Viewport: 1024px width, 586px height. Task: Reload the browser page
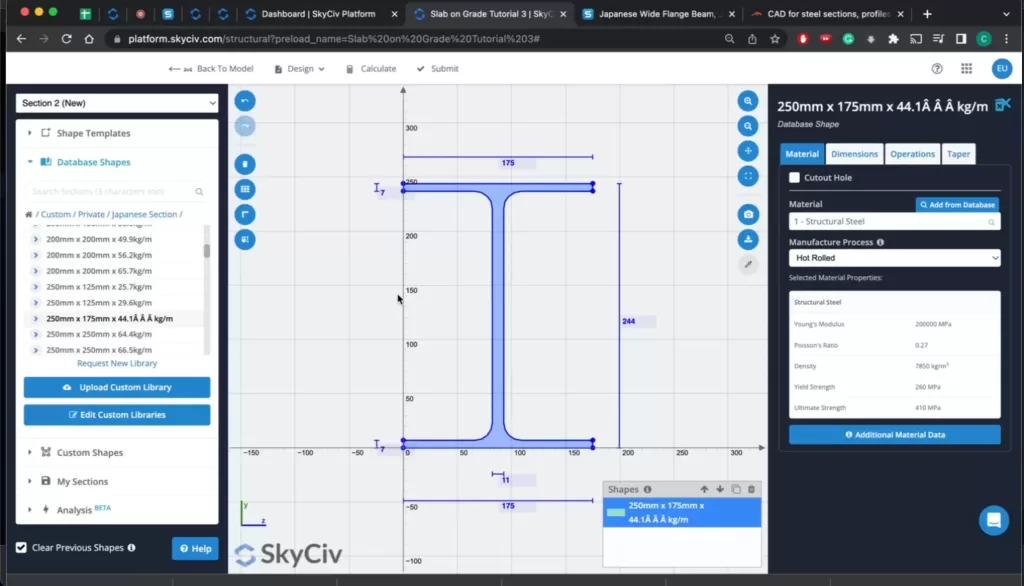click(66, 39)
